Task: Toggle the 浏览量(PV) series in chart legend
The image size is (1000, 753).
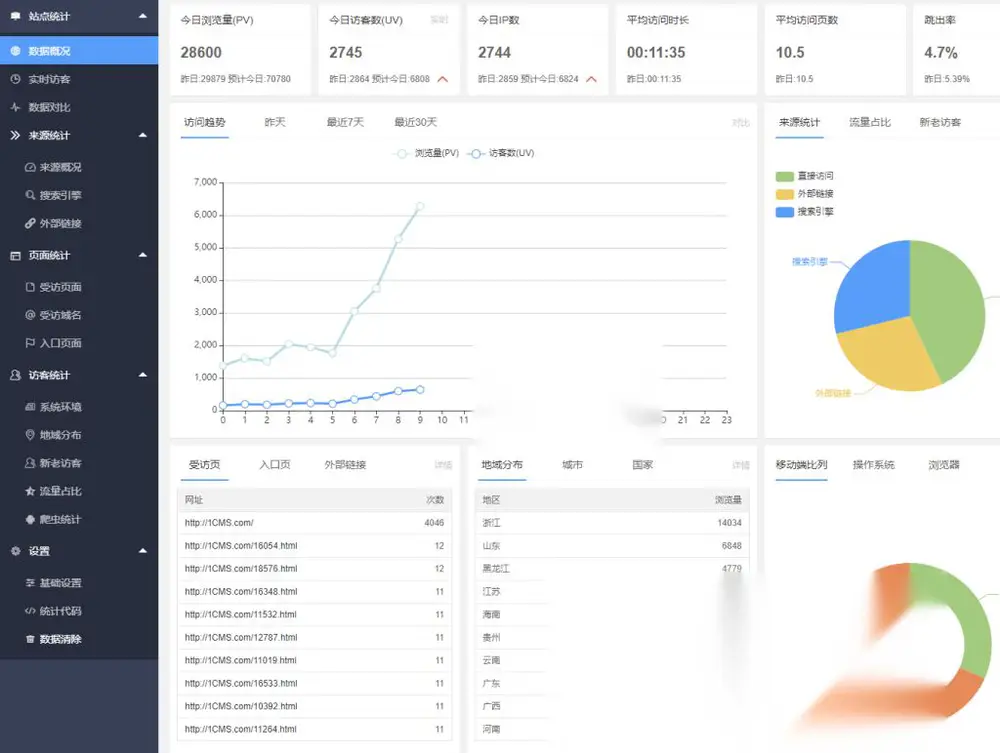Action: (426, 153)
